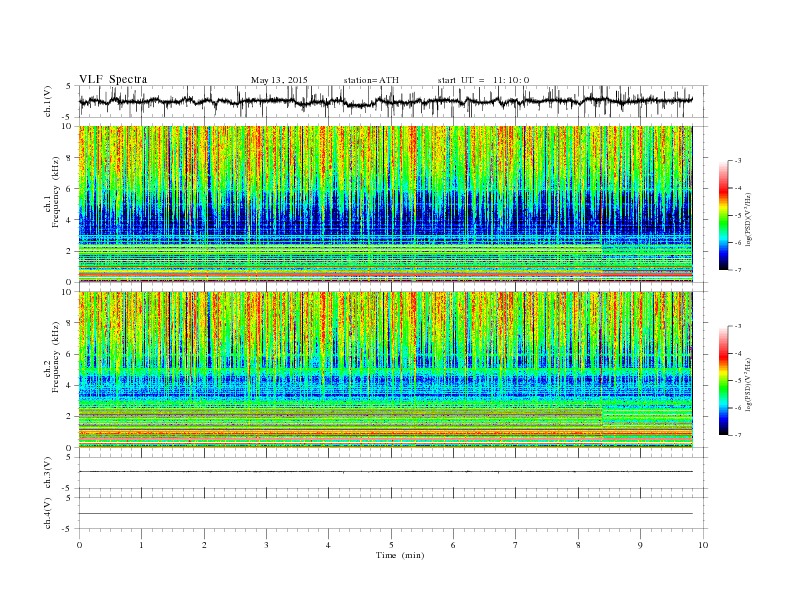Viewport: 792px width, 612px height.
Task: Click the time axis tick label "9"
Action: point(640,545)
